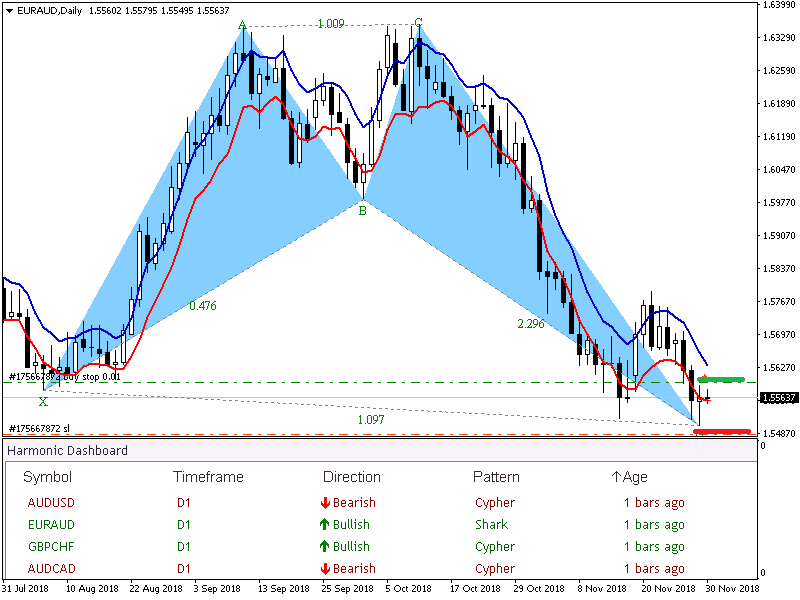Click the Bearish label in AUDUSD row

pos(354,503)
